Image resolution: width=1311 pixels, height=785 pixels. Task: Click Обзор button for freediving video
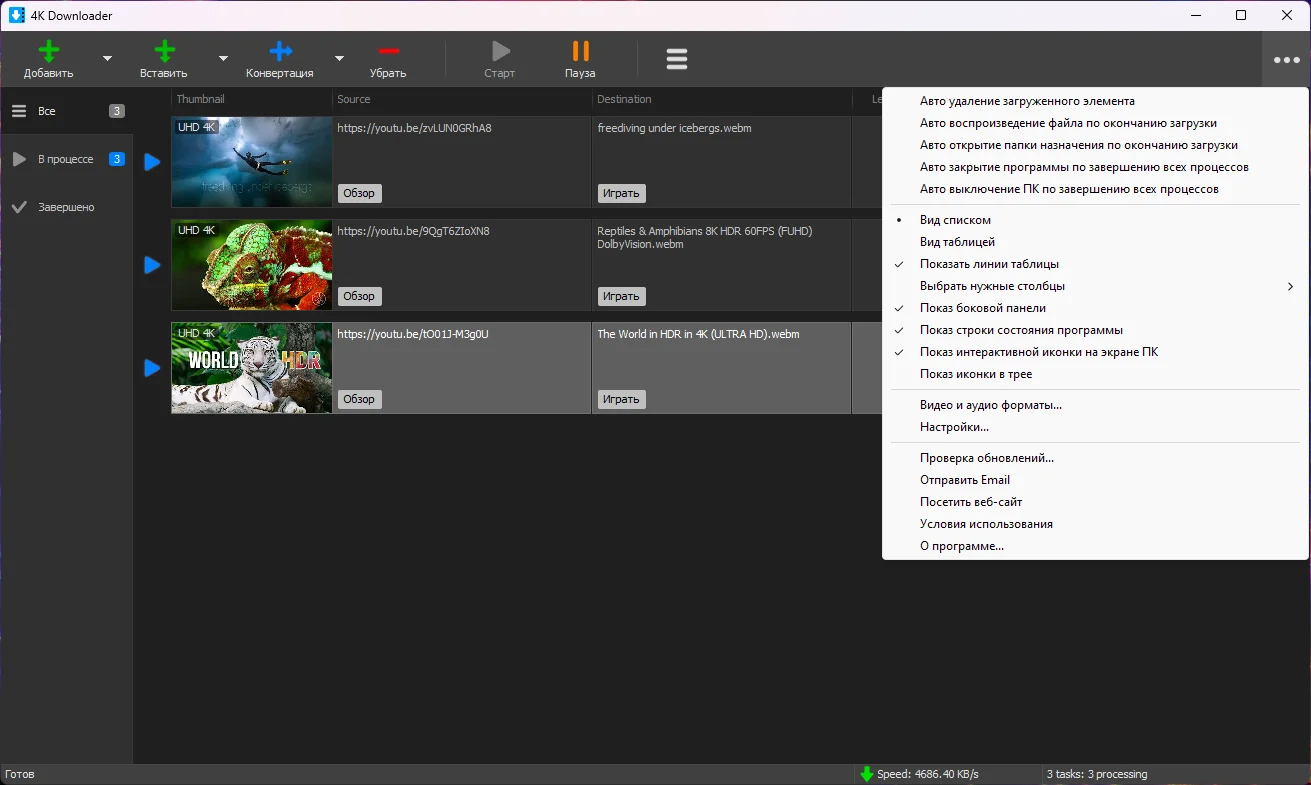359,193
